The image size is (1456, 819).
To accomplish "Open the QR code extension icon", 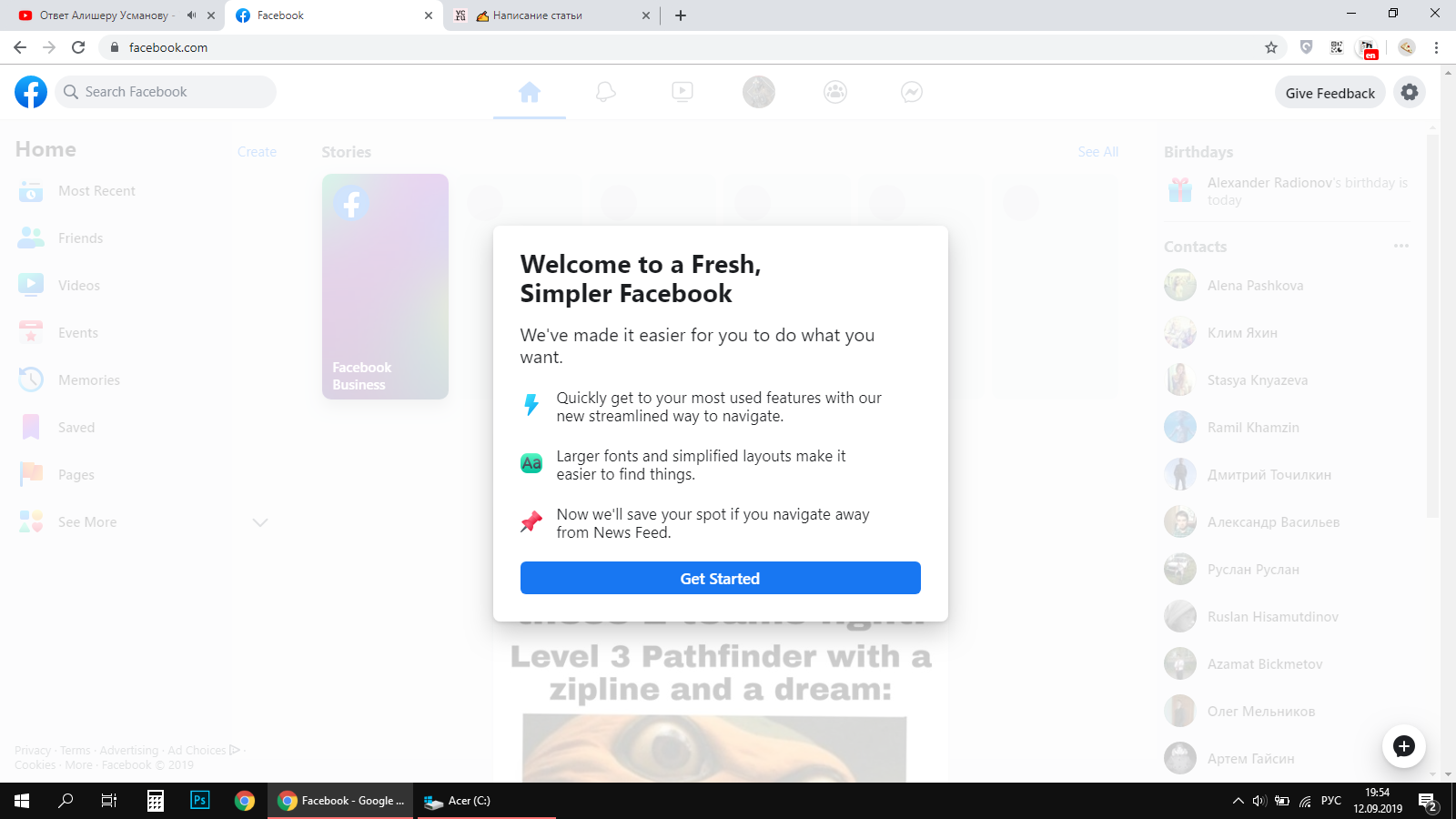I will [x=1337, y=47].
